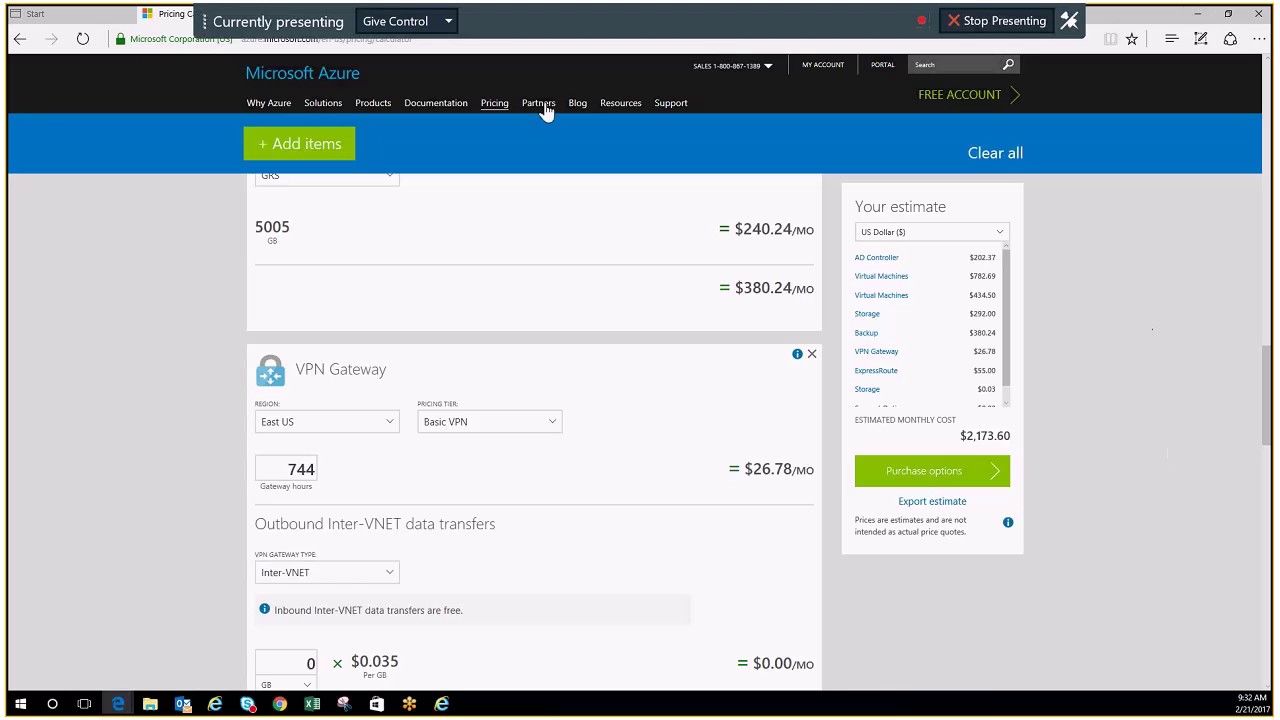This screenshot has width=1280, height=720.
Task: Open File Explorer from taskbar
Action: click(150, 704)
